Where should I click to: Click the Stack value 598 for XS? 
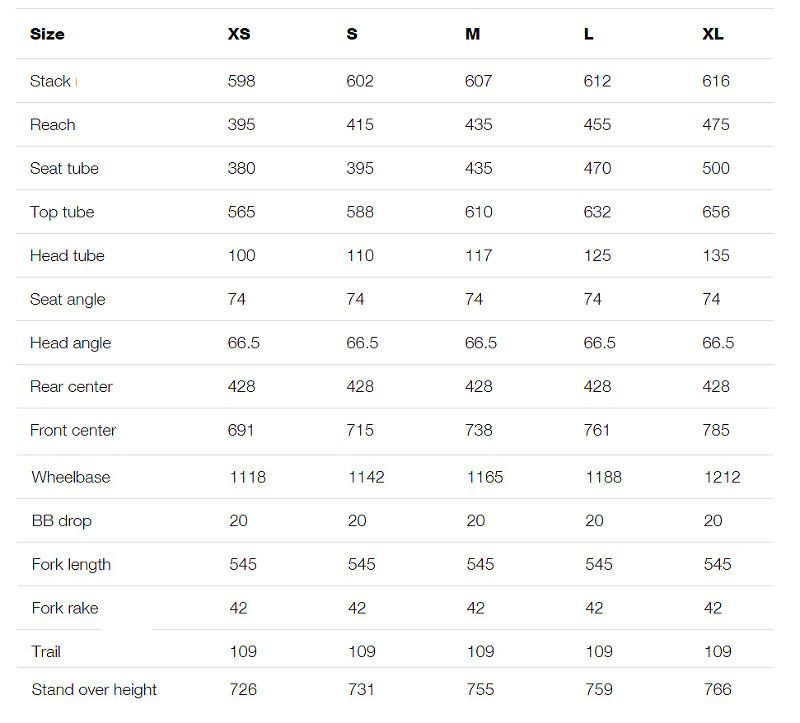point(242,81)
